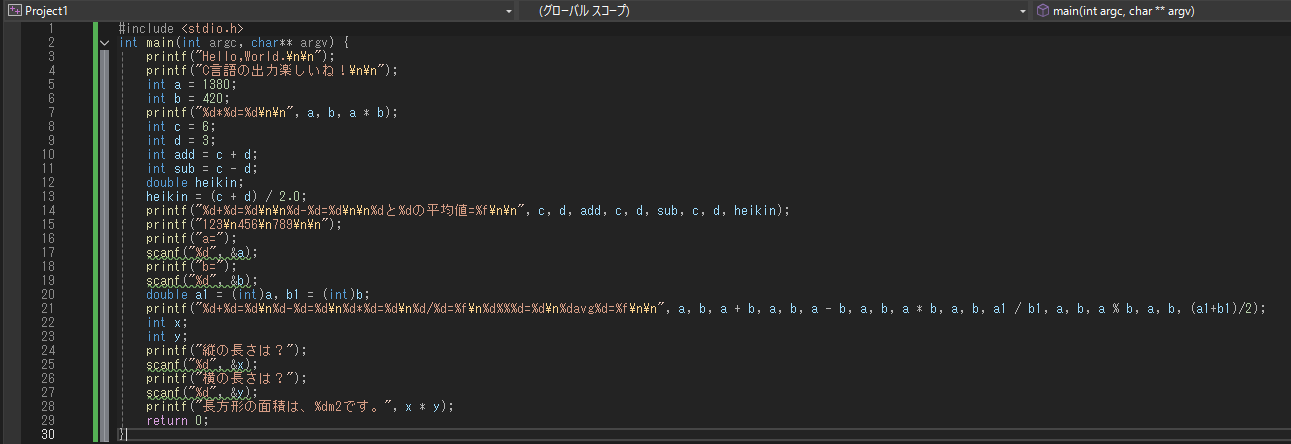Click the printf with 横の長さは？ text
Viewport: 1291px width, 444px height.
tap(226, 379)
